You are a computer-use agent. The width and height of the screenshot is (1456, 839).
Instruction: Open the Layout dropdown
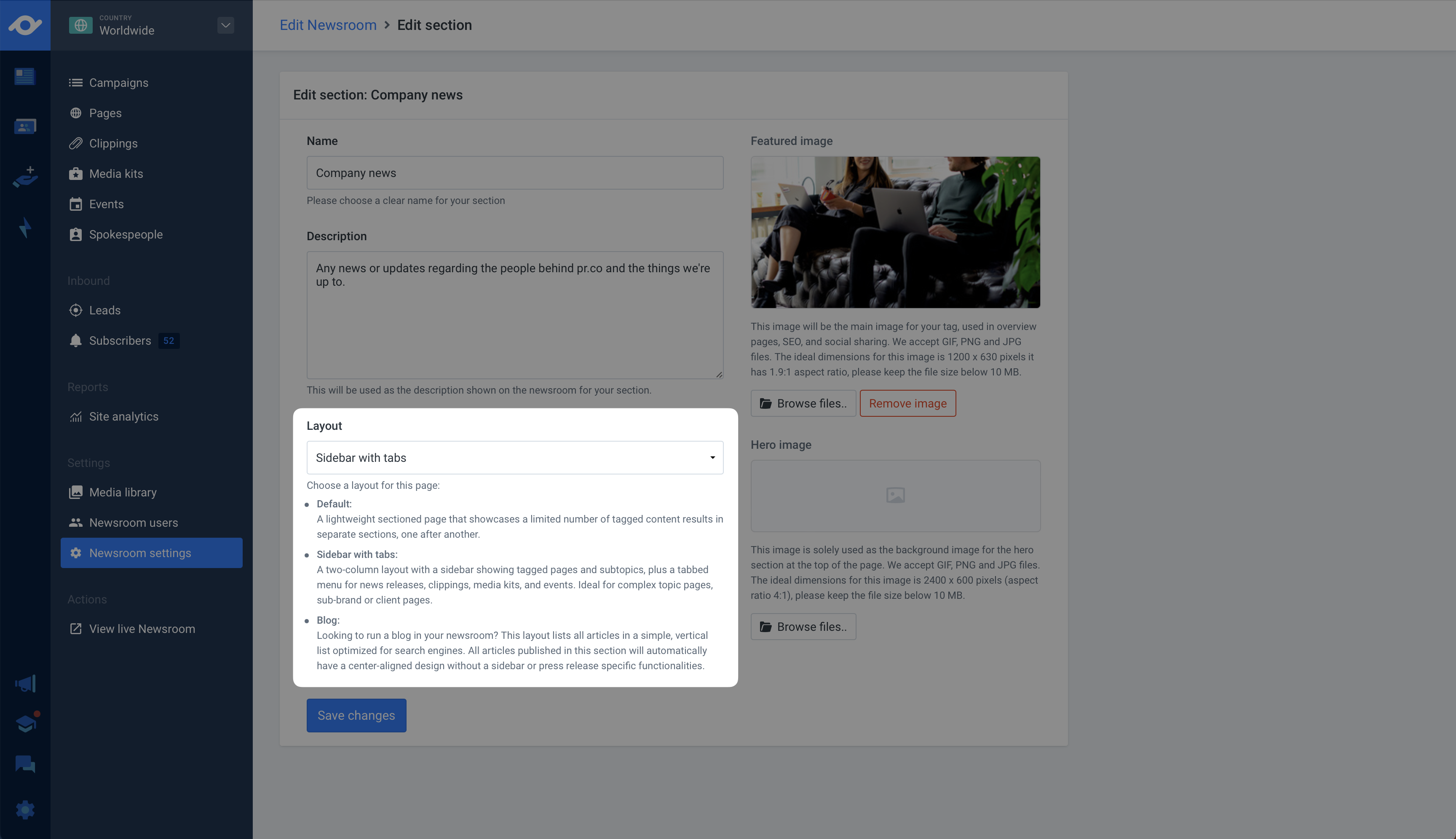(514, 458)
